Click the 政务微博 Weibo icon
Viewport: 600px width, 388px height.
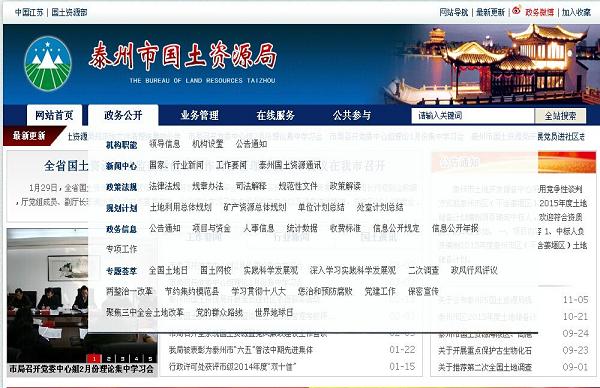pyautogui.click(x=516, y=11)
